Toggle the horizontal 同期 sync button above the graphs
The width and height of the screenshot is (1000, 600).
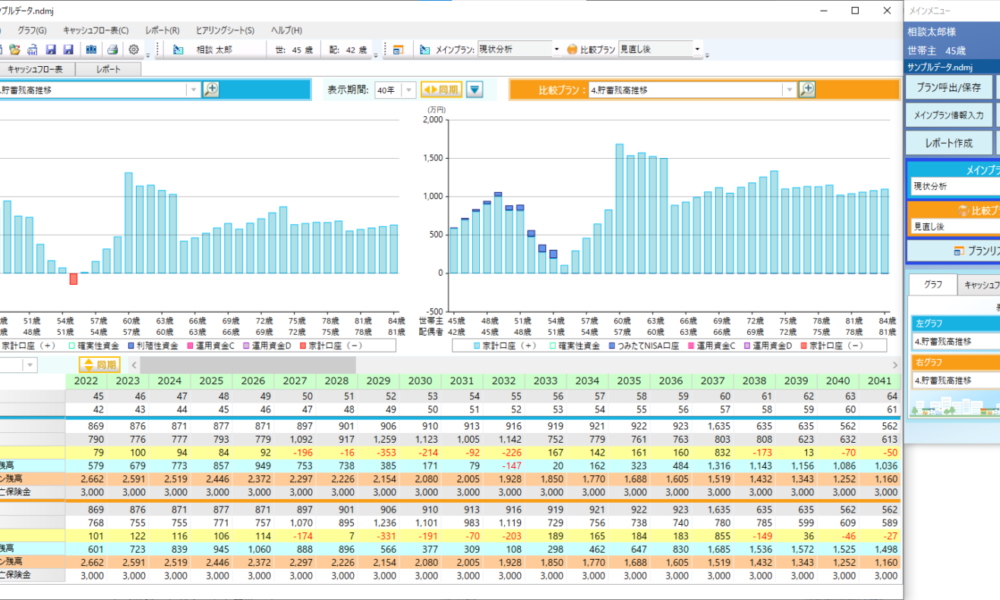point(441,89)
